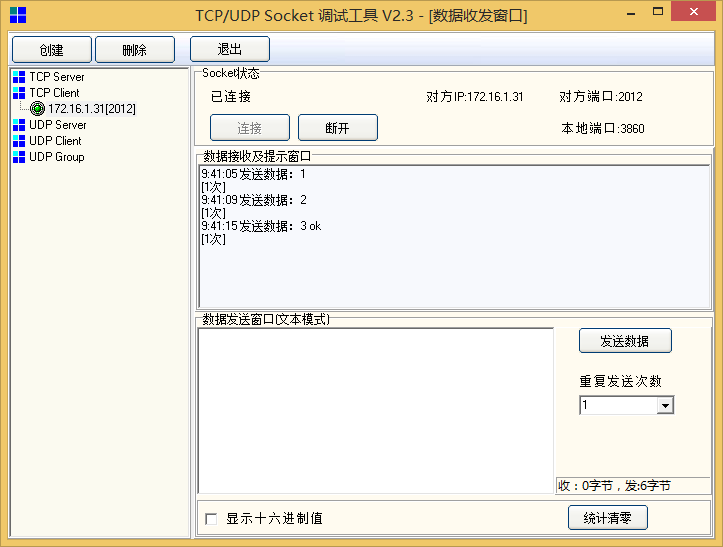Viewport: 723px width, 547px height.
Task: Enable the 显示十六进制值 checkbox
Action: [x=211, y=519]
